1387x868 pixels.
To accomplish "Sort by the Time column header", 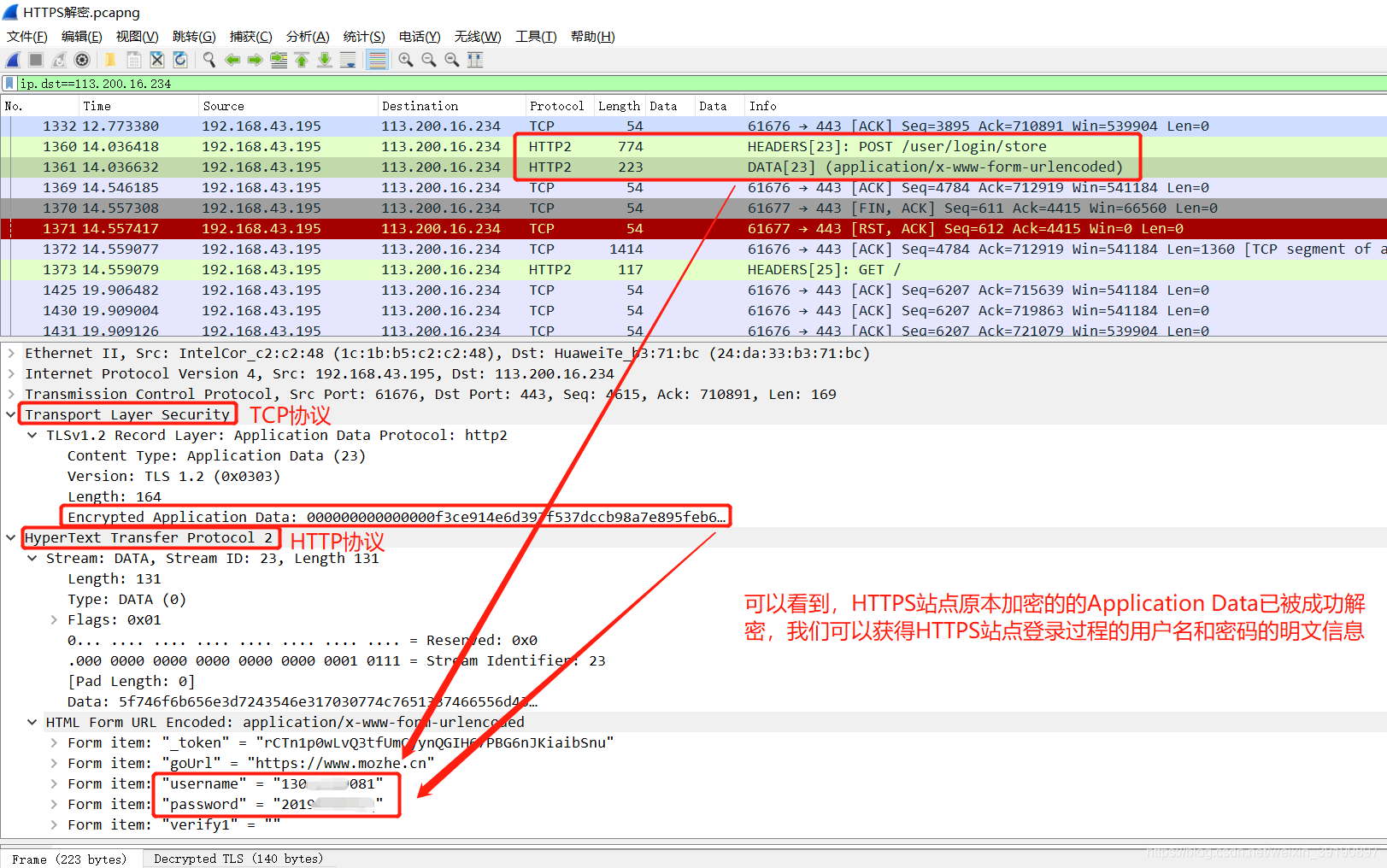I will tap(138, 106).
